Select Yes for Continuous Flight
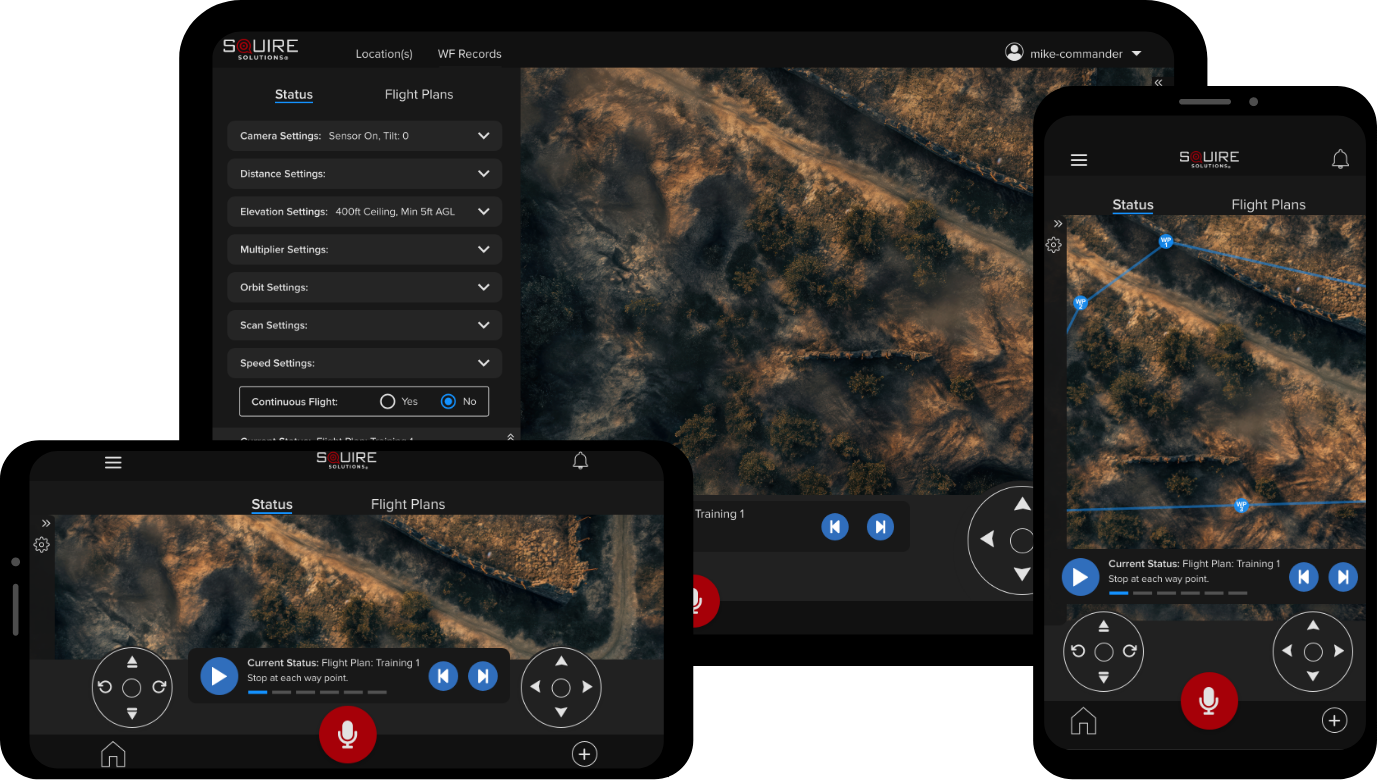Image resolution: width=1377 pixels, height=780 pixels. tap(388, 401)
